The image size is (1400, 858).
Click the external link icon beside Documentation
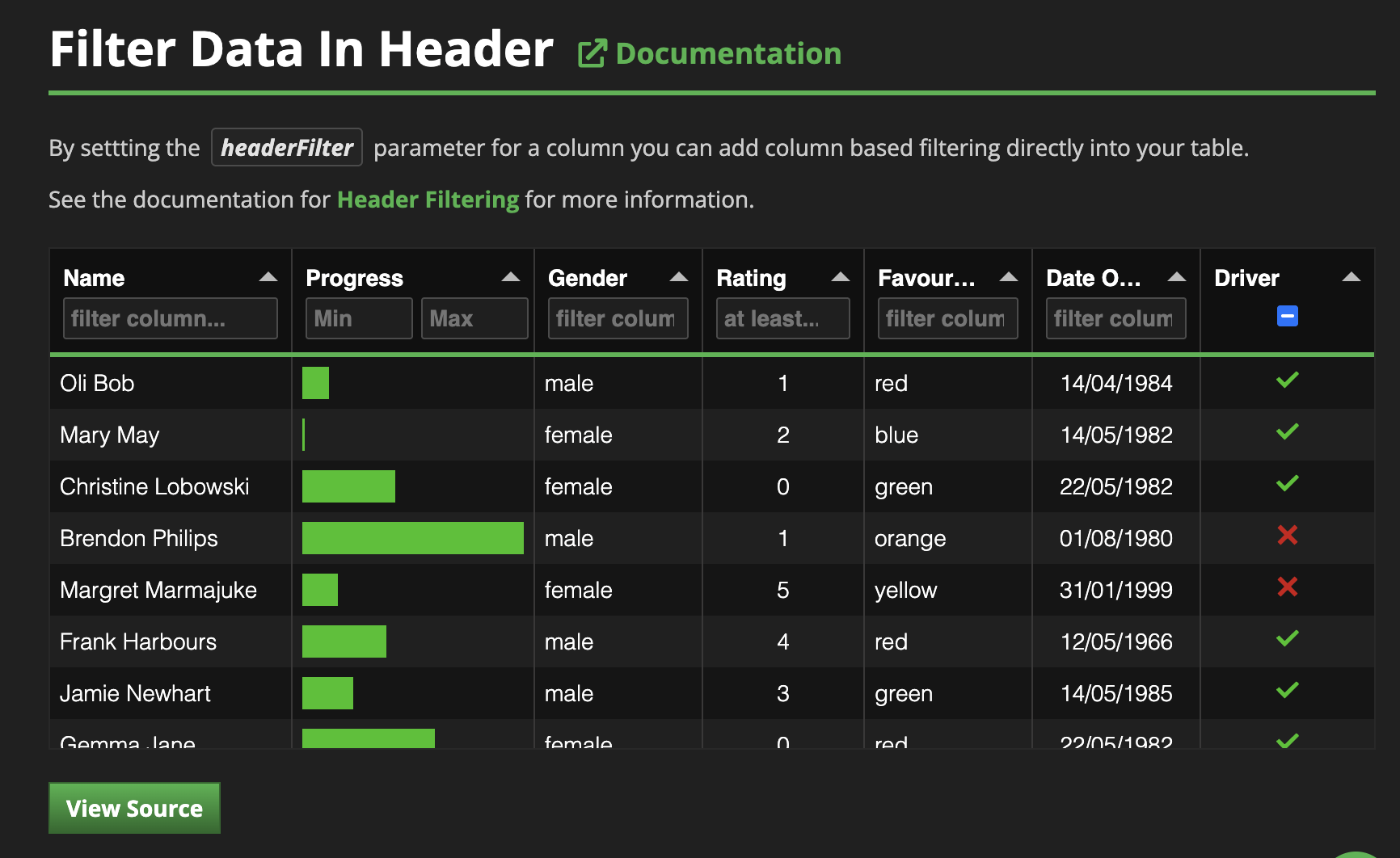tap(592, 54)
